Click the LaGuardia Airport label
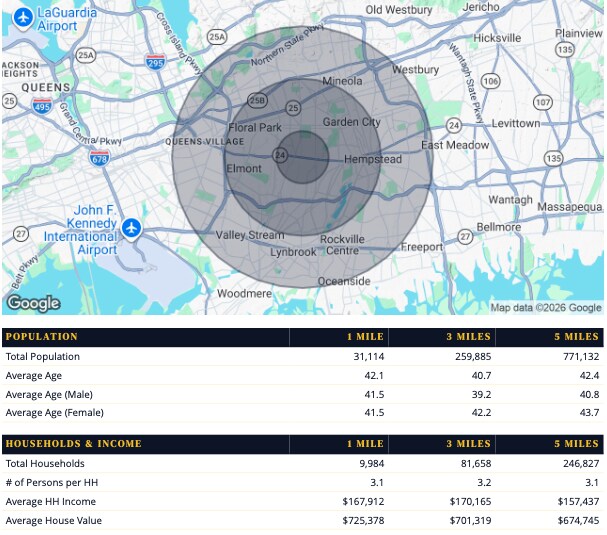This screenshot has height=535, width=607. coord(67,19)
